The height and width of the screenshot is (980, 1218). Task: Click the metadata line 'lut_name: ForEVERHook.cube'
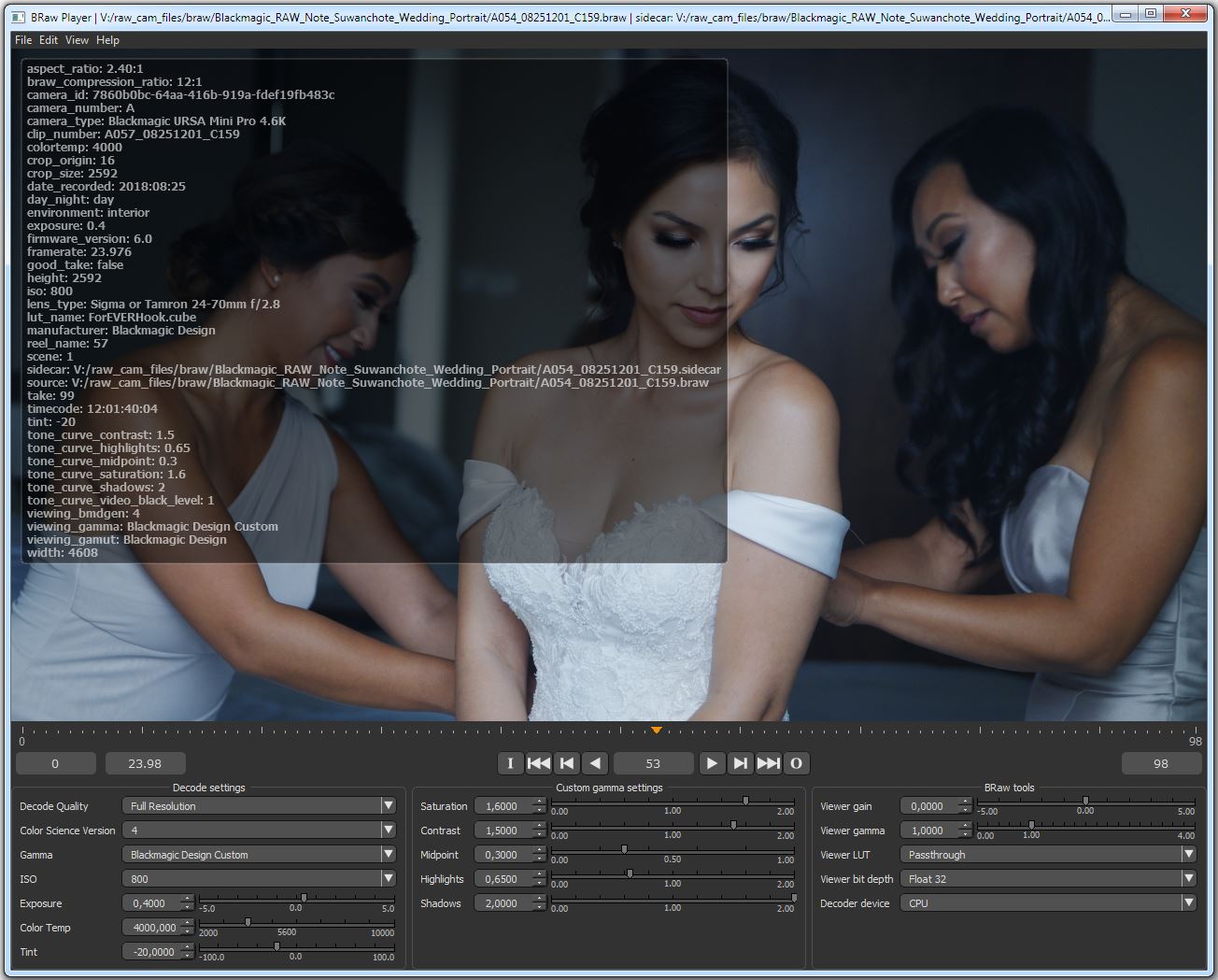tap(111, 317)
